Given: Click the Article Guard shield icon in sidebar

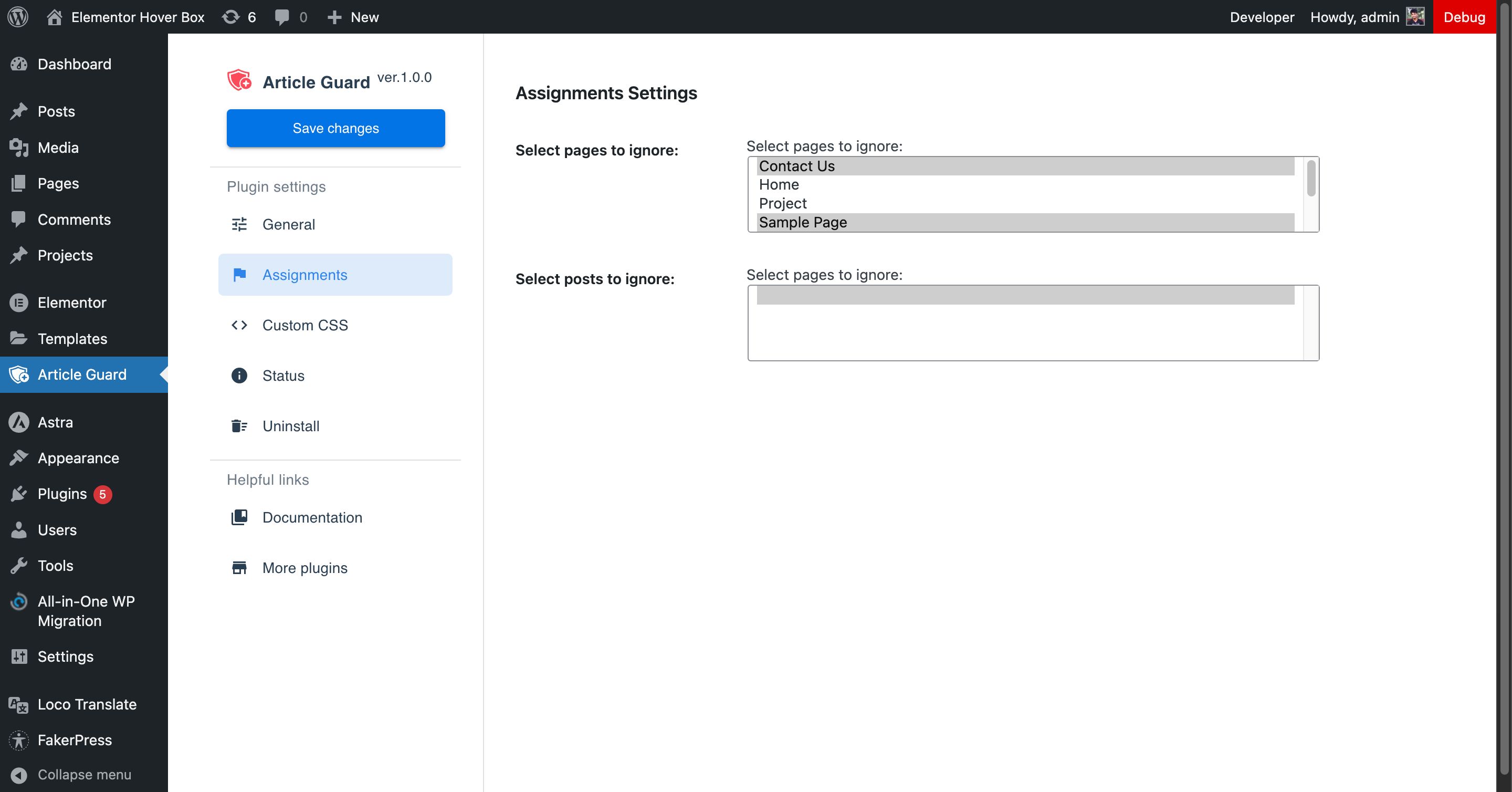Looking at the screenshot, I should tap(19, 374).
